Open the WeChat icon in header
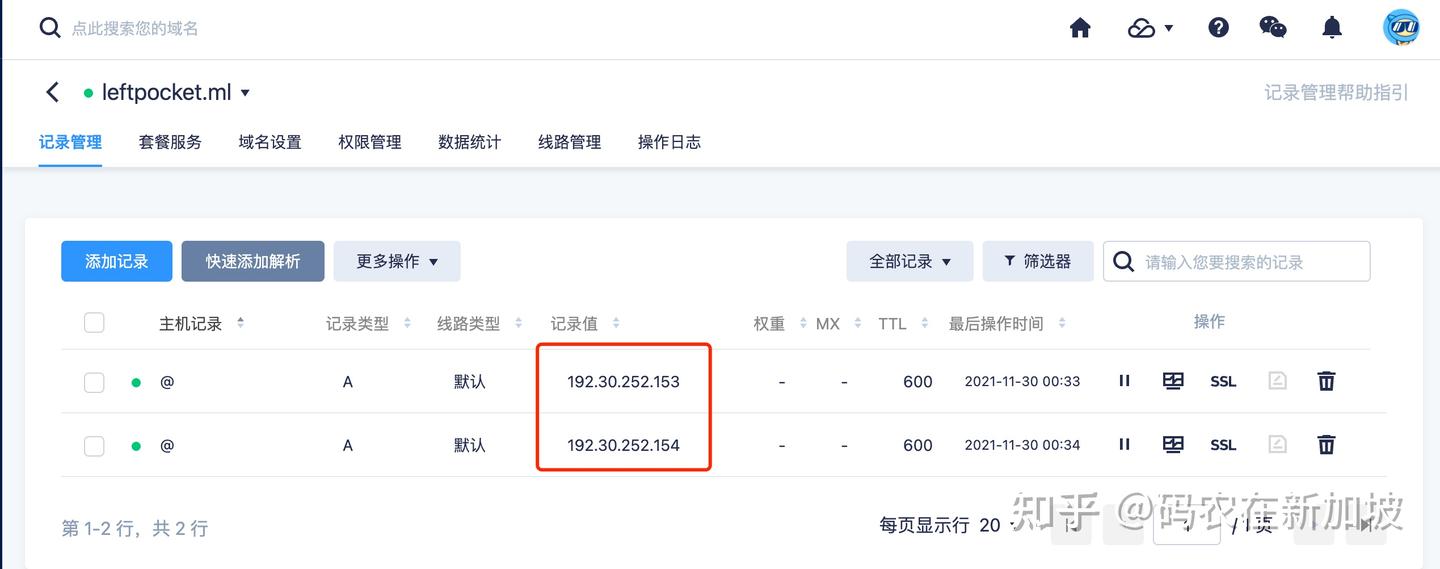Image resolution: width=1440 pixels, height=569 pixels. click(1272, 28)
